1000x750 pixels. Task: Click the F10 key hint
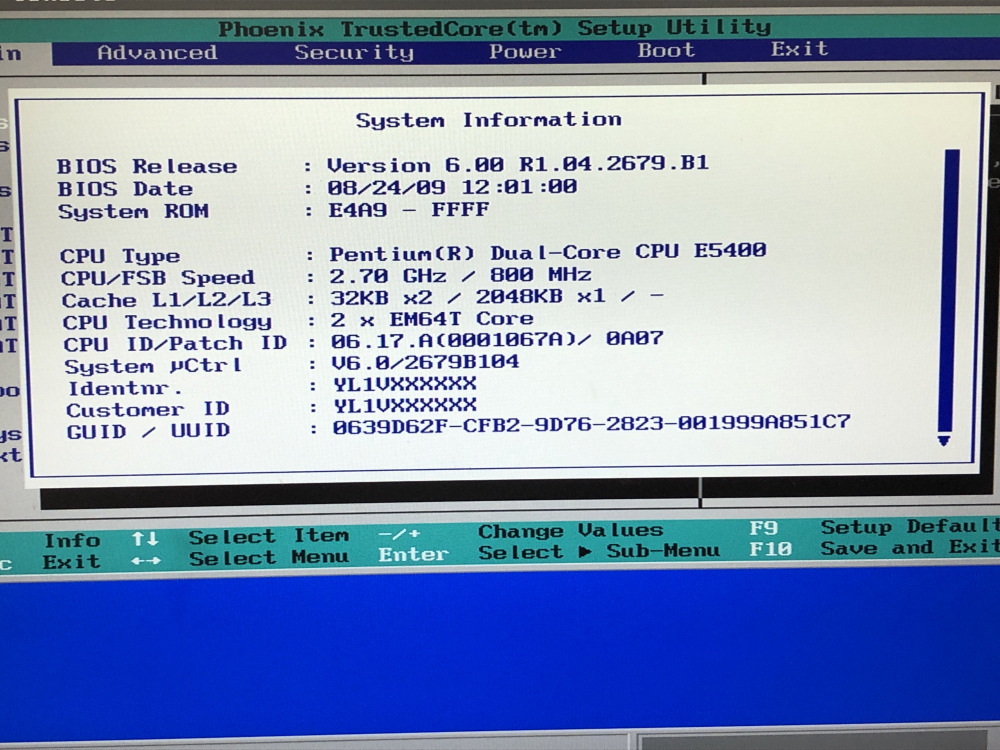point(770,549)
